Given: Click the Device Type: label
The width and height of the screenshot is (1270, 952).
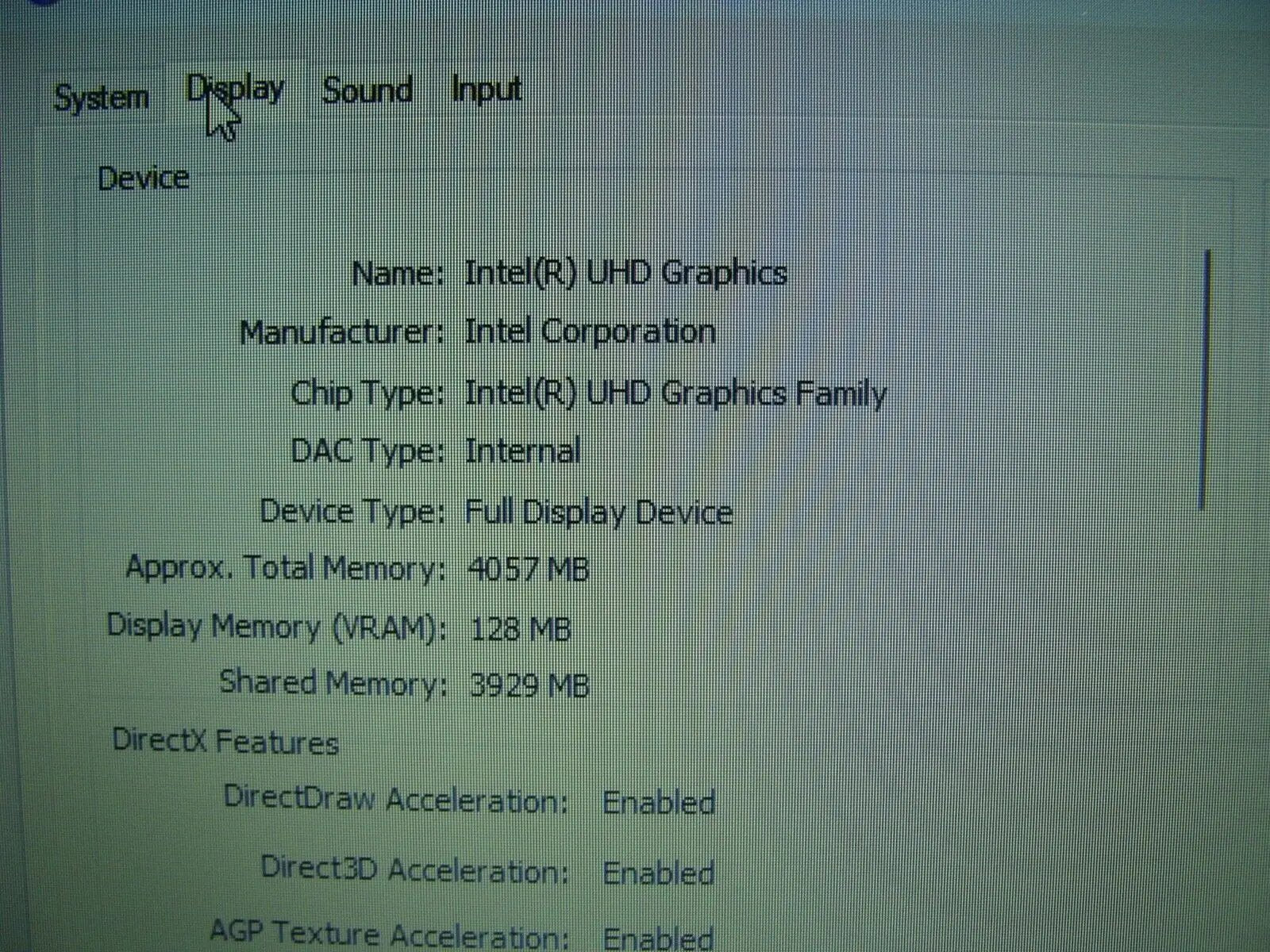Looking at the screenshot, I should click(352, 511).
